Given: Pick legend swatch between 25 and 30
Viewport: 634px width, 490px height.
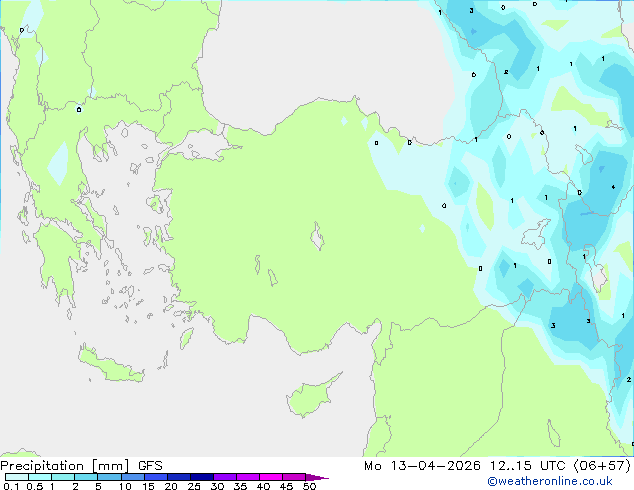Looking at the screenshot, I should (201, 477).
